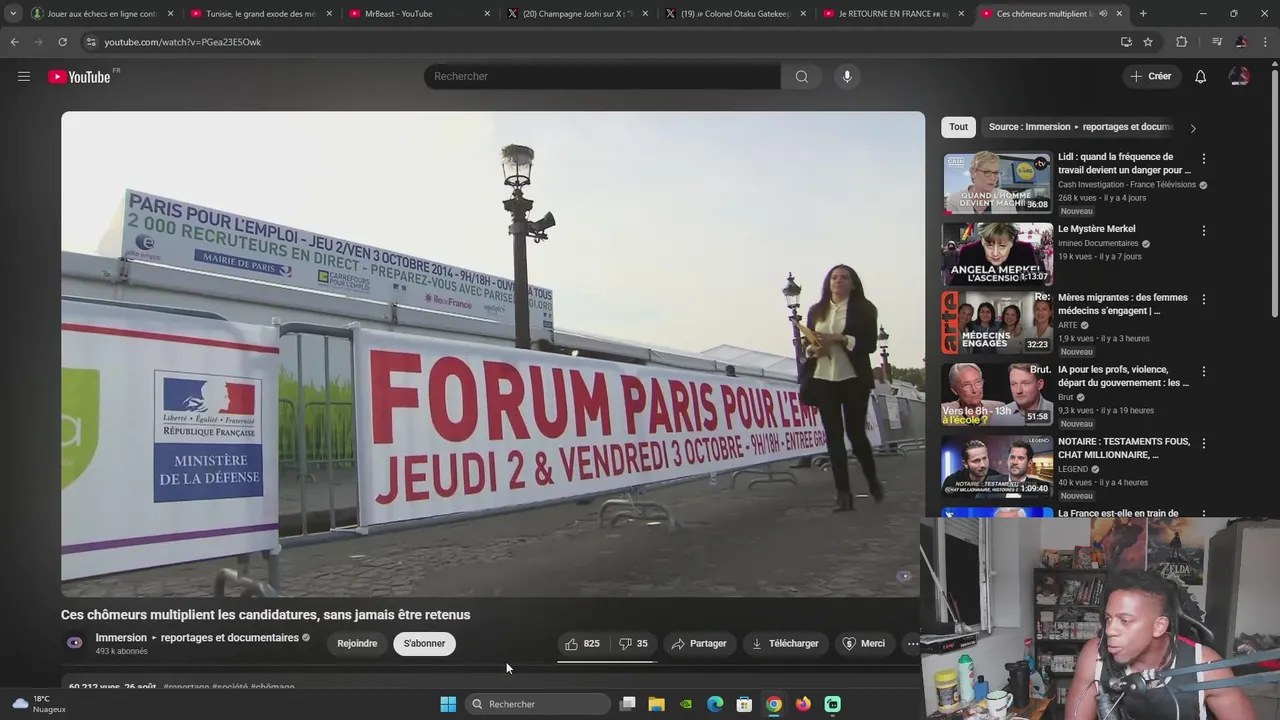Click the 'S'abonner' subscribe button
The width and height of the screenshot is (1280, 720).
tap(424, 643)
